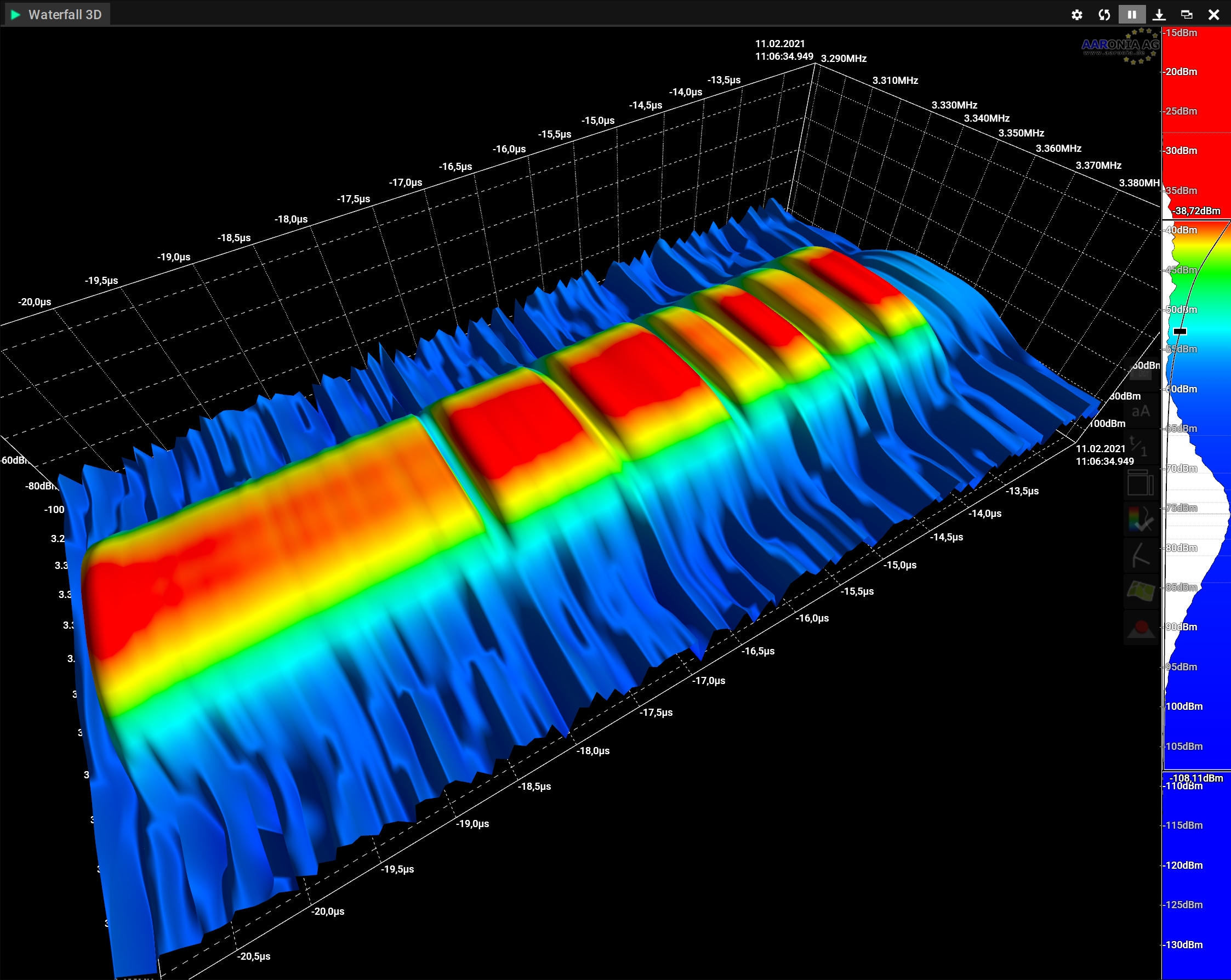Click the -108,11dBm lower color range handle

(x=1196, y=777)
